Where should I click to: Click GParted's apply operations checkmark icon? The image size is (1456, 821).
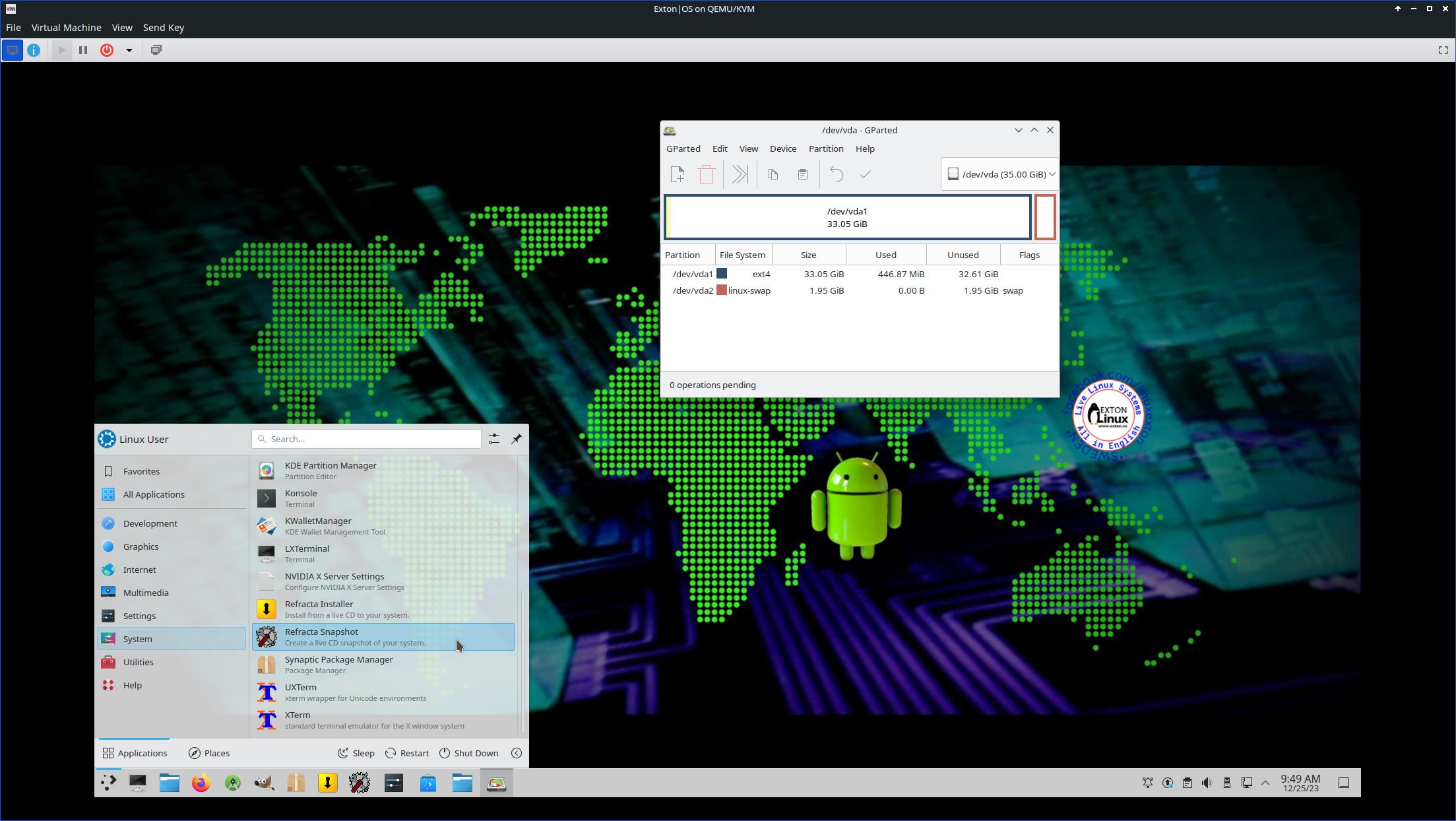(866, 174)
